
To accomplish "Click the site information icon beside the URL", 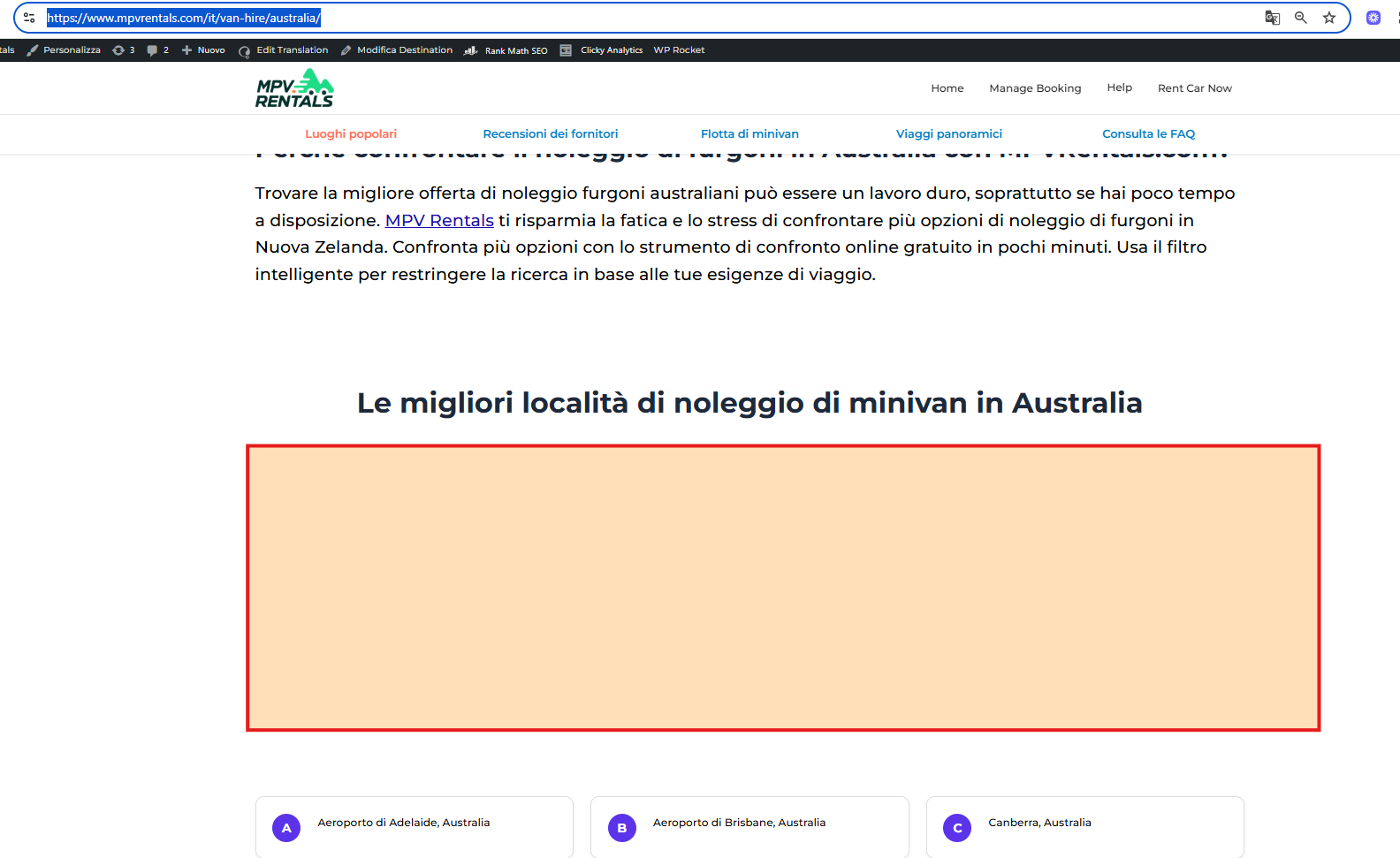I will pos(29,18).
